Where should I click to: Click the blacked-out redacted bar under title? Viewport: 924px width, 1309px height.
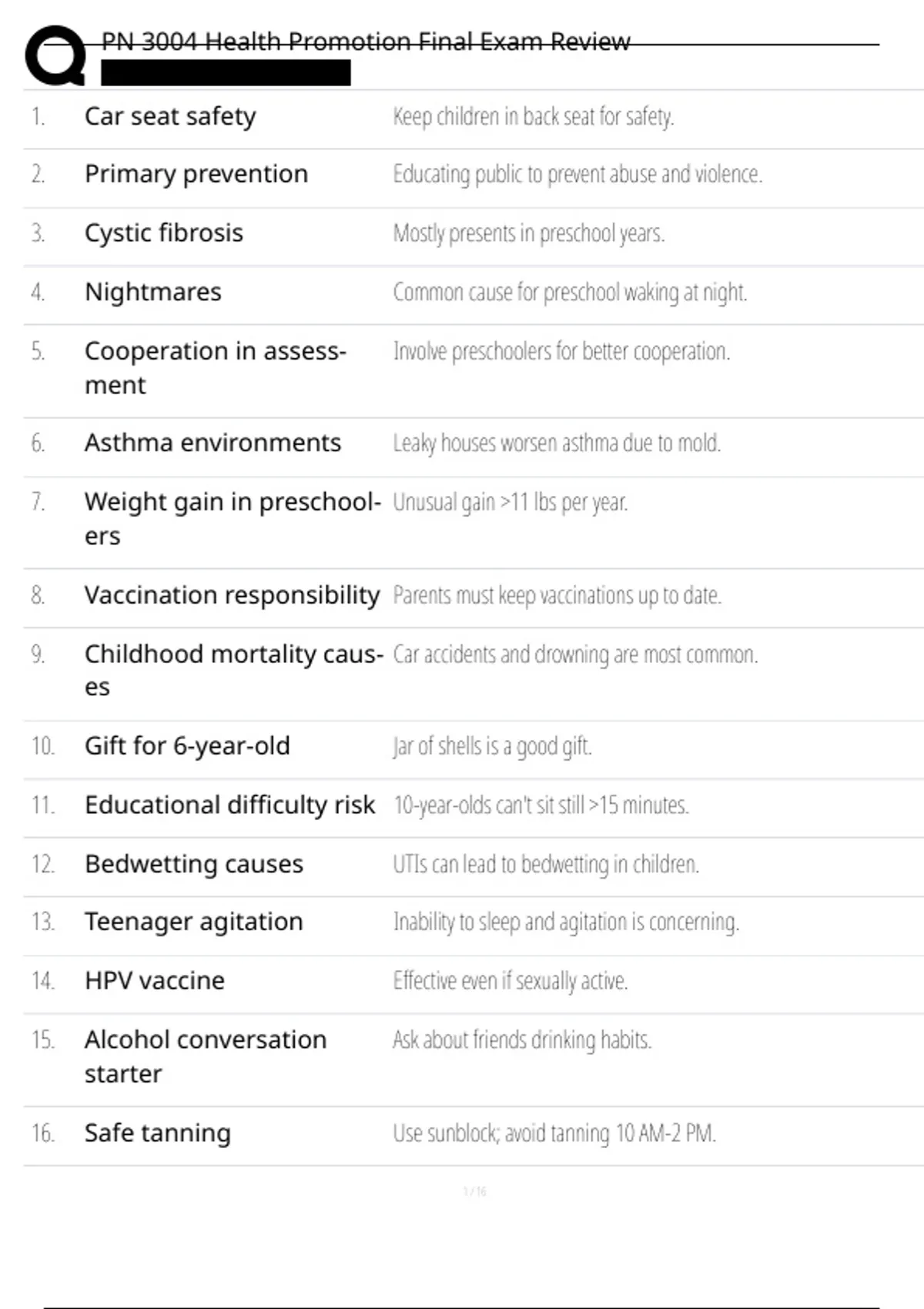point(226,72)
